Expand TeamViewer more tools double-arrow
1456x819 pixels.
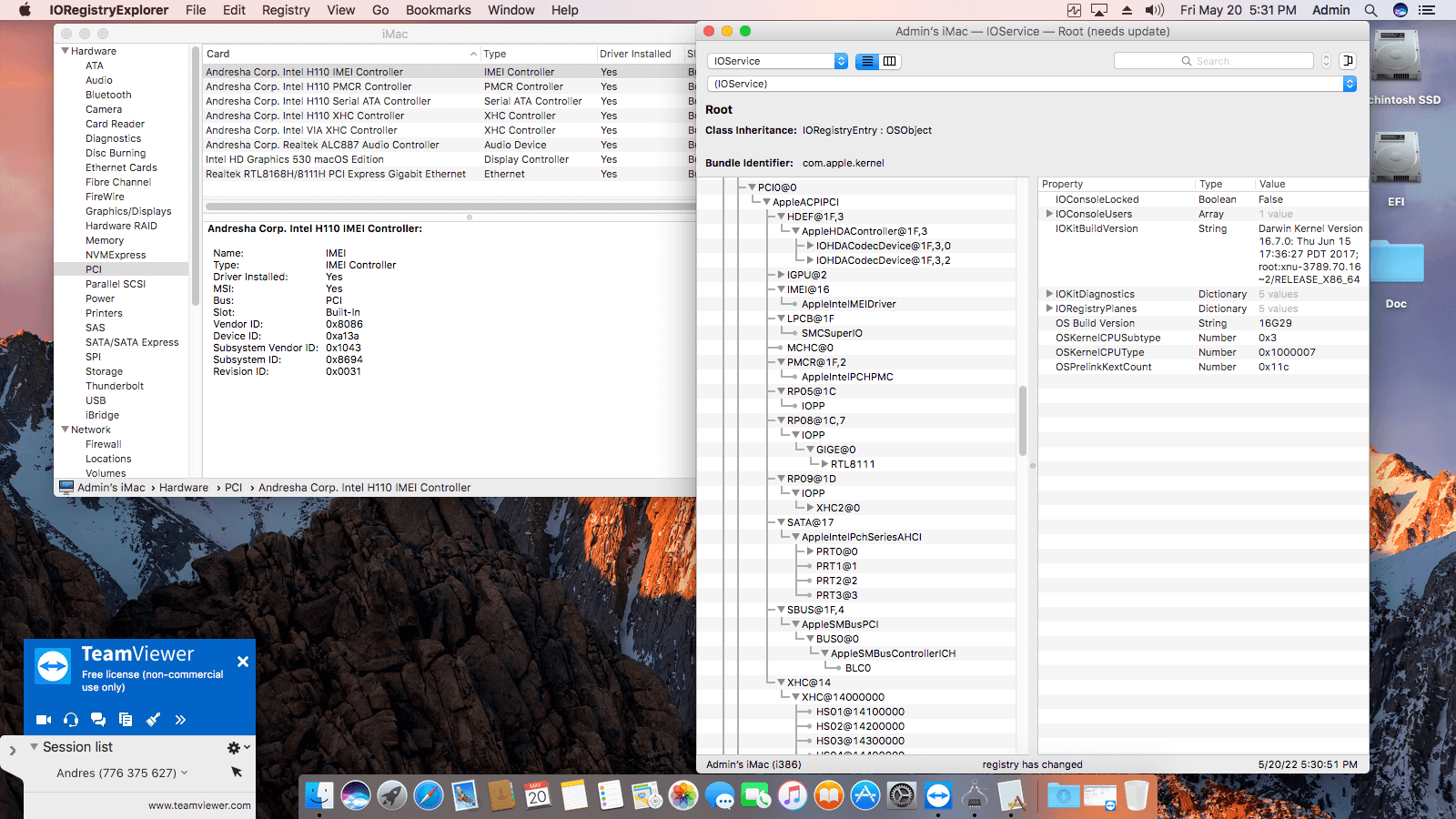point(180,720)
